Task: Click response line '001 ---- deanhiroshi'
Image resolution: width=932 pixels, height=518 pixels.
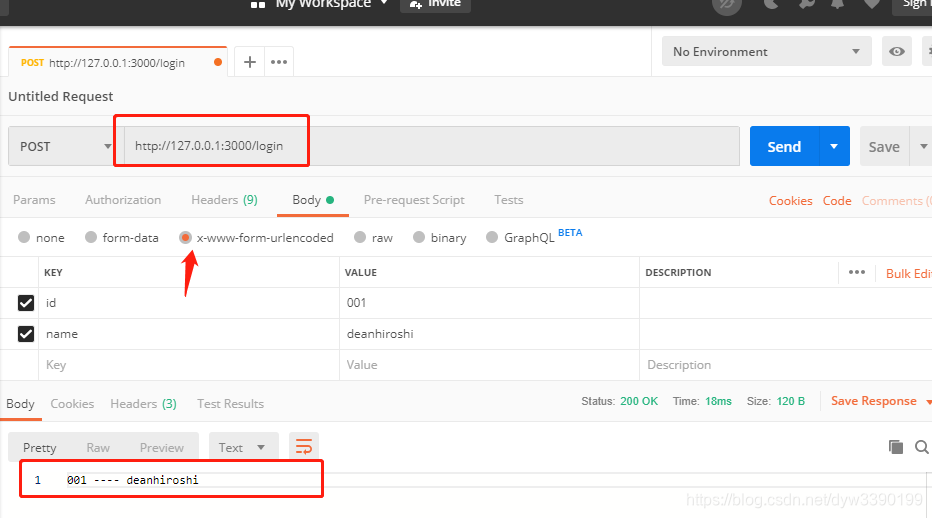Action: [133, 480]
